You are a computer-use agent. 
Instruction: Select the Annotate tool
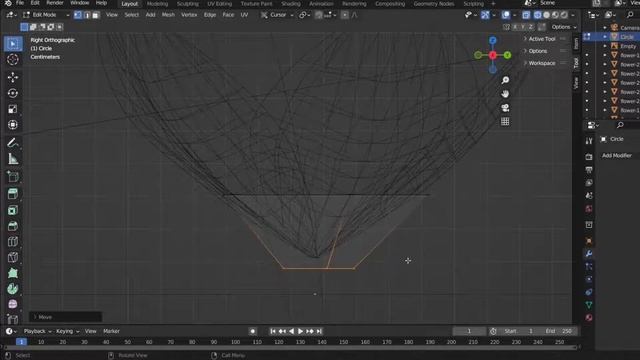click(13, 143)
